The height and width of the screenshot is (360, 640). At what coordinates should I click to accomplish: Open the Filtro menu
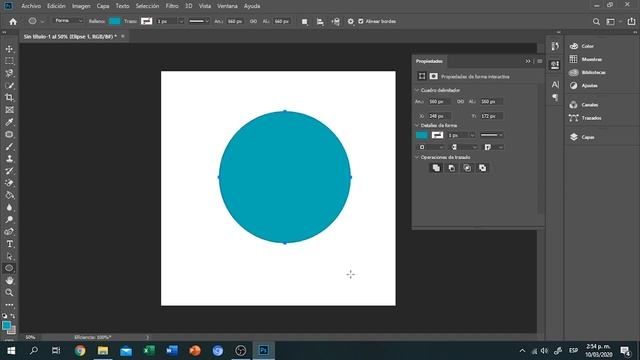pyautogui.click(x=172, y=6)
